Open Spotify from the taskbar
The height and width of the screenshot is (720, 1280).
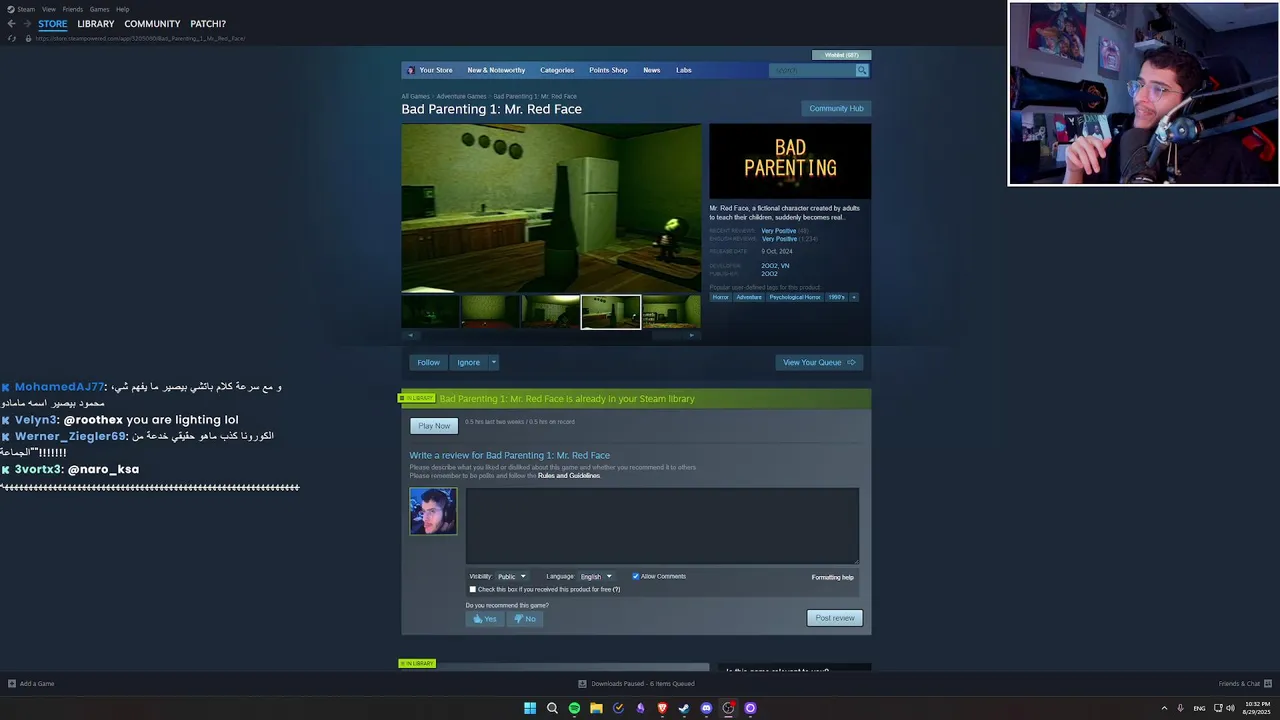(x=574, y=708)
